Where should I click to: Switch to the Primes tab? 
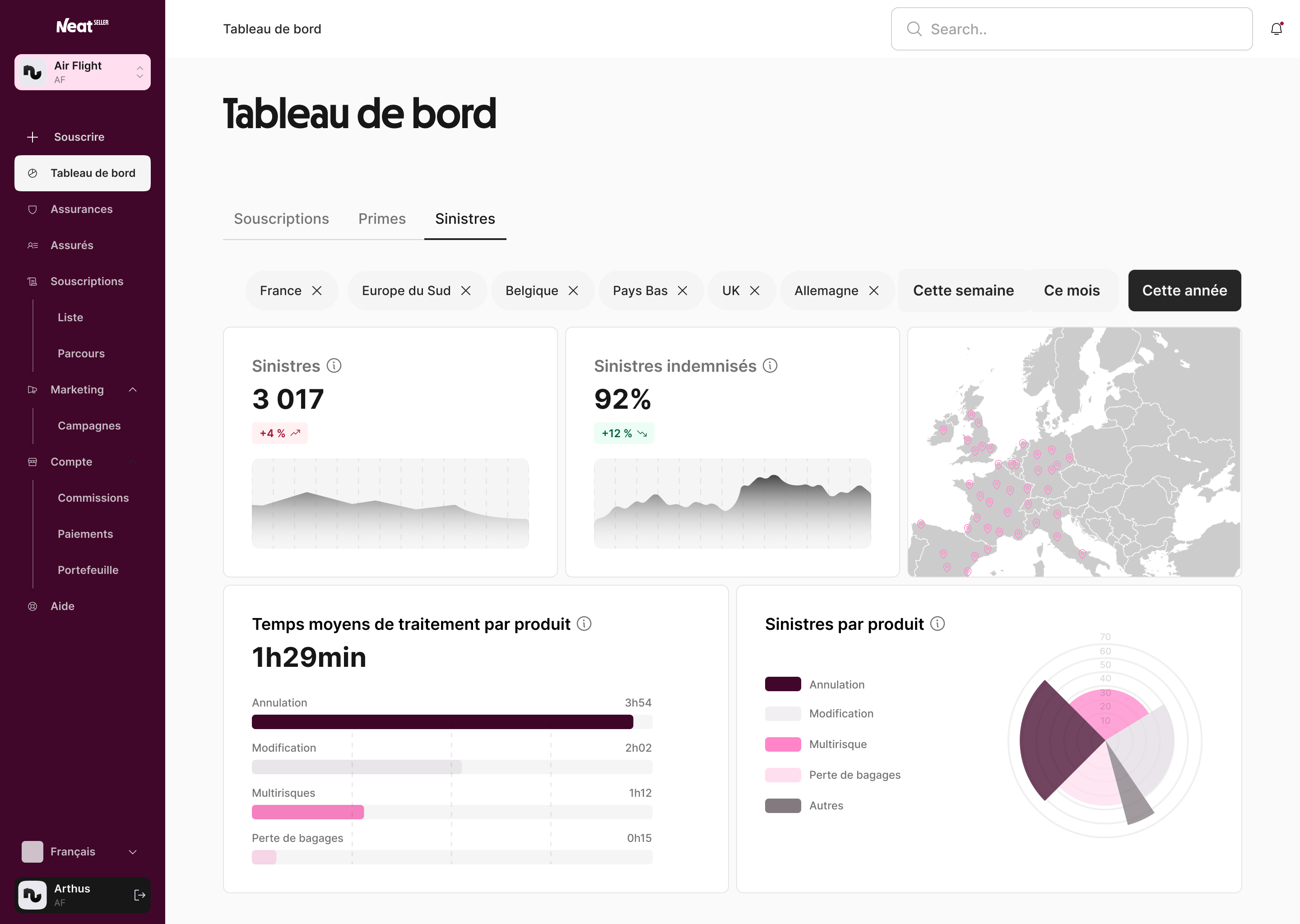382,218
